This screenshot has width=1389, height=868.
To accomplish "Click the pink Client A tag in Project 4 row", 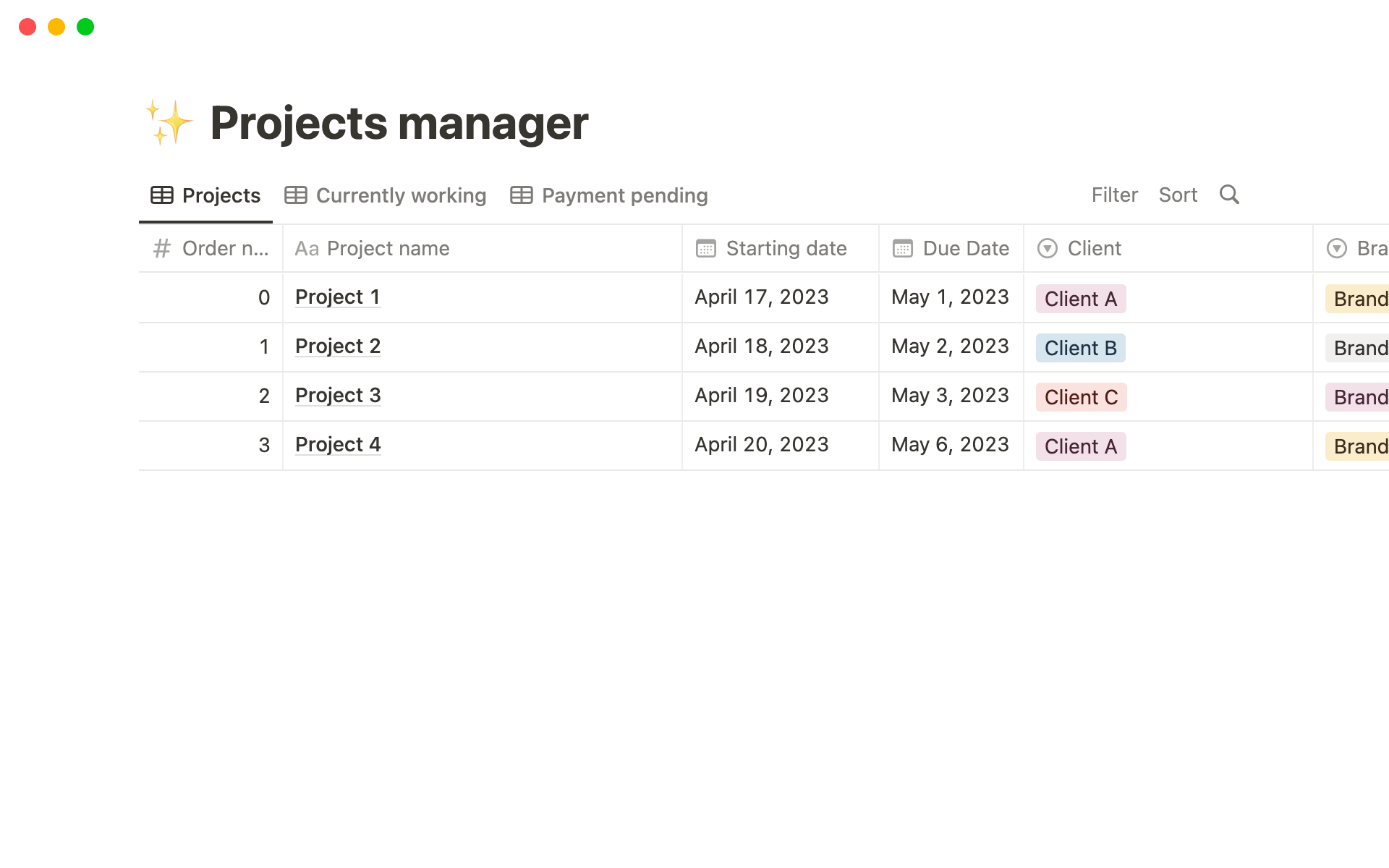I will [x=1080, y=446].
